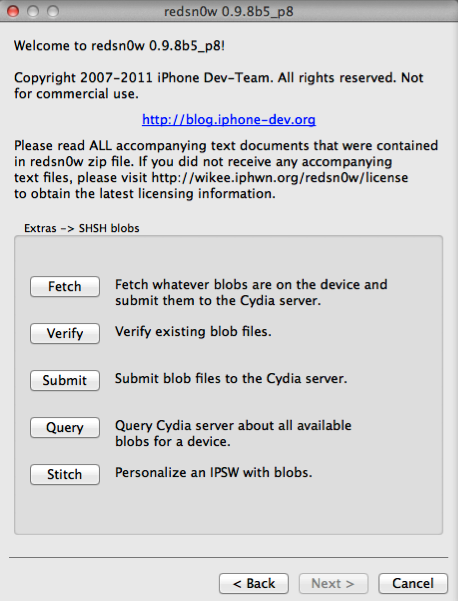The height and width of the screenshot is (601, 458).
Task: Close the redsn0w window with red button
Action: [13, 11]
